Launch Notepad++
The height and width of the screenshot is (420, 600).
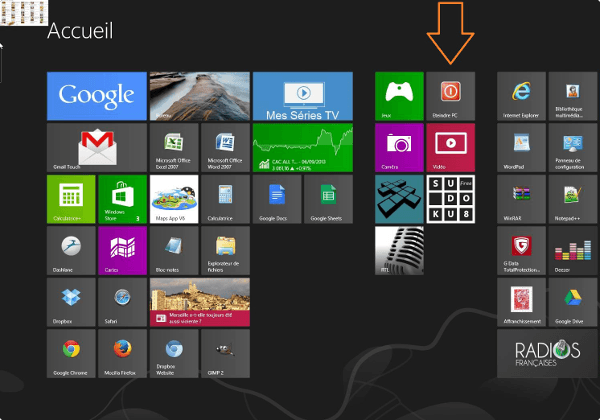(x=573, y=199)
